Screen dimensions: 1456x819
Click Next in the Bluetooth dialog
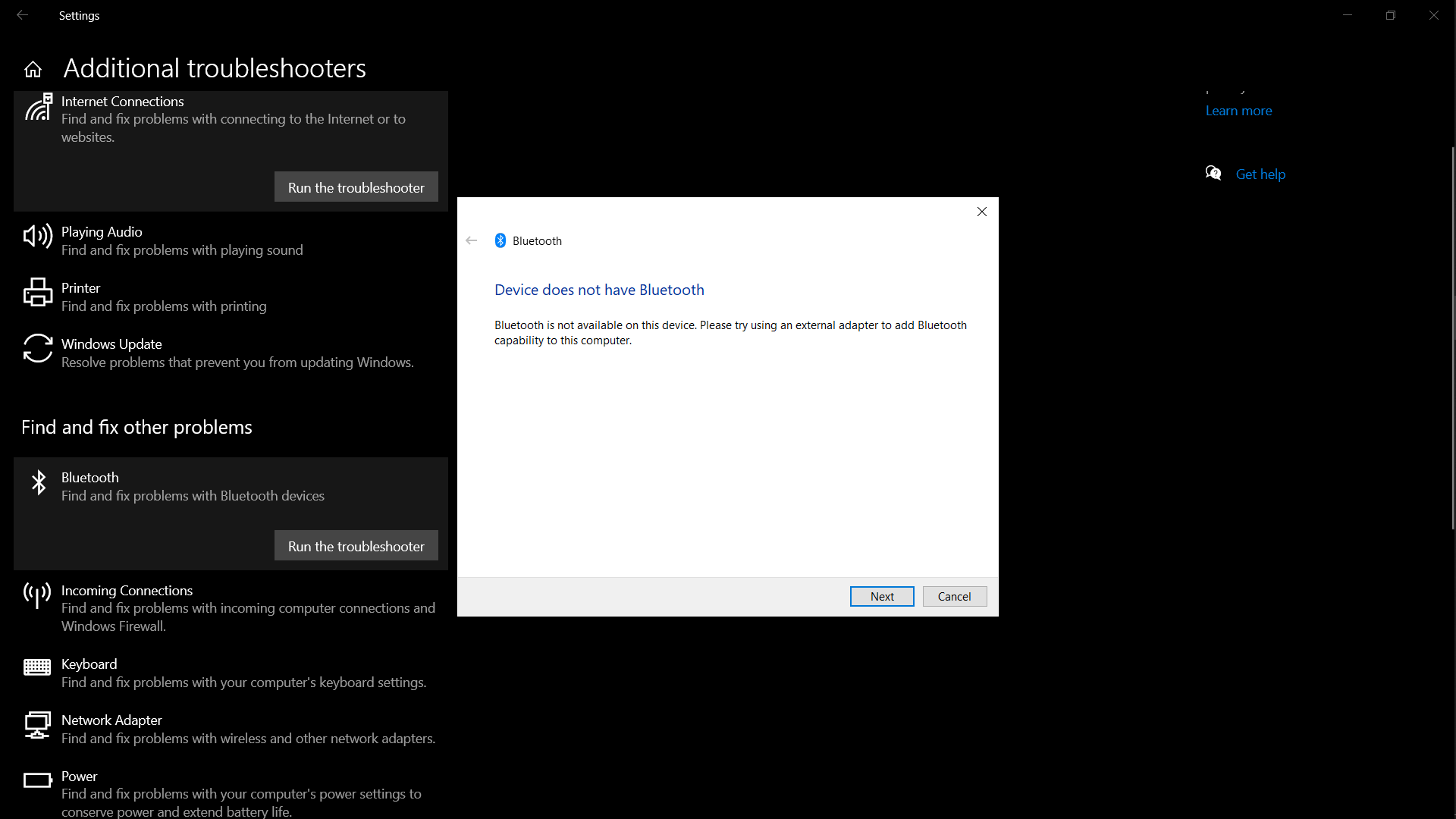point(882,596)
